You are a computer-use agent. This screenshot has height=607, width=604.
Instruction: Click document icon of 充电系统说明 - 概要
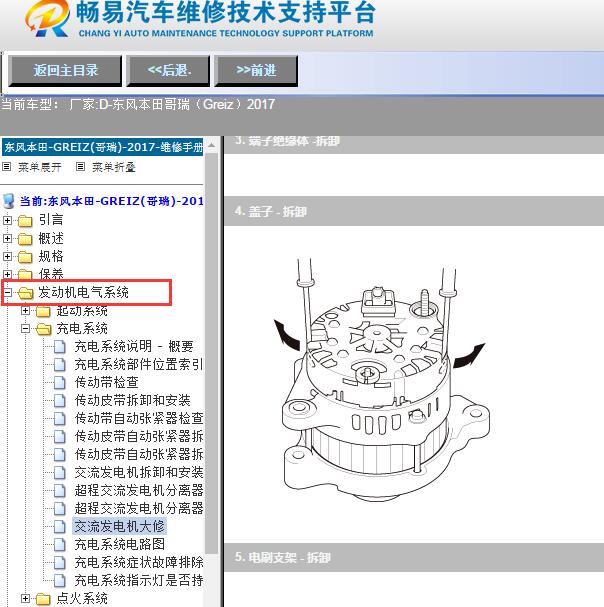pos(60,346)
